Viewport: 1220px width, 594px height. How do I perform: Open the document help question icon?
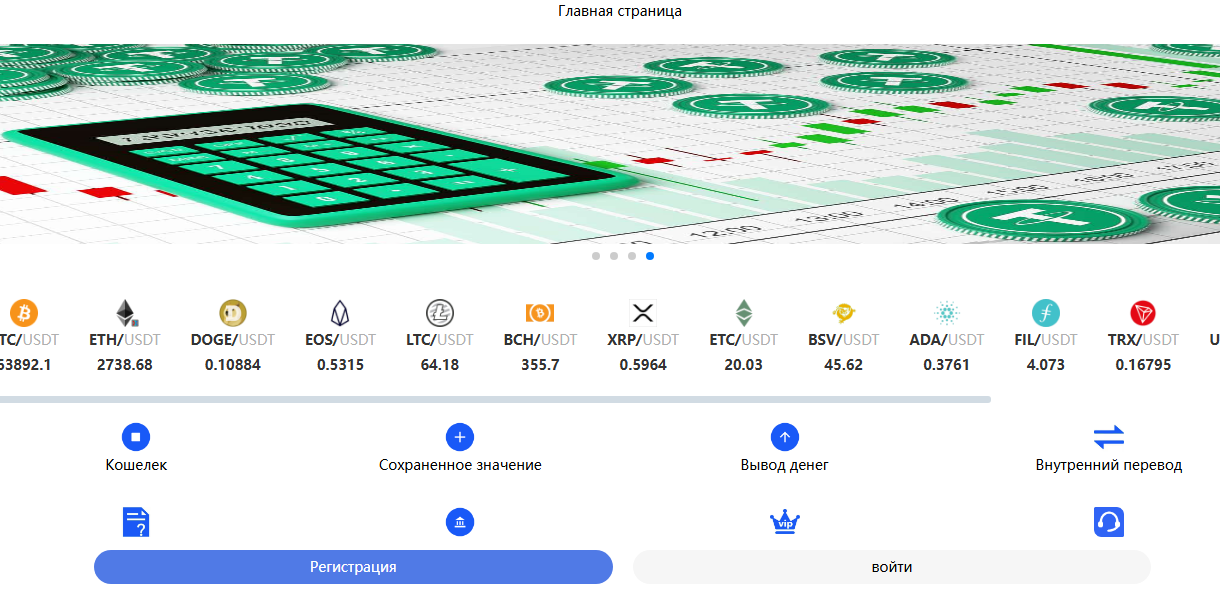click(x=136, y=522)
